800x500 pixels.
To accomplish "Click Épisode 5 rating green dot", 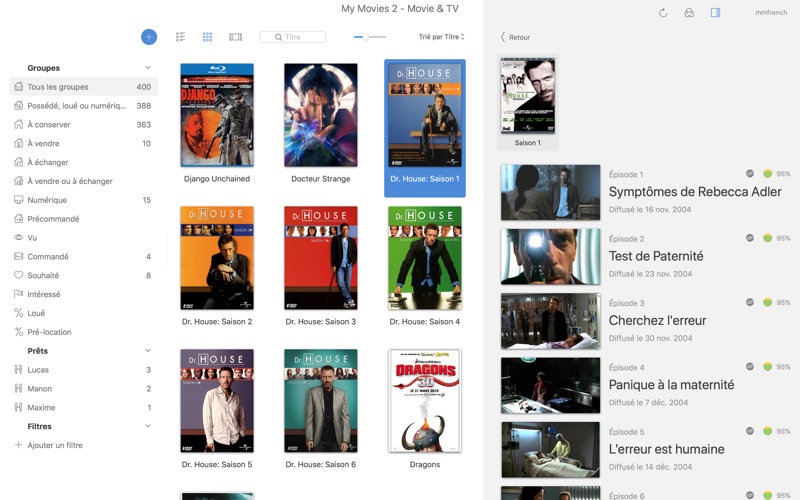I will point(767,431).
